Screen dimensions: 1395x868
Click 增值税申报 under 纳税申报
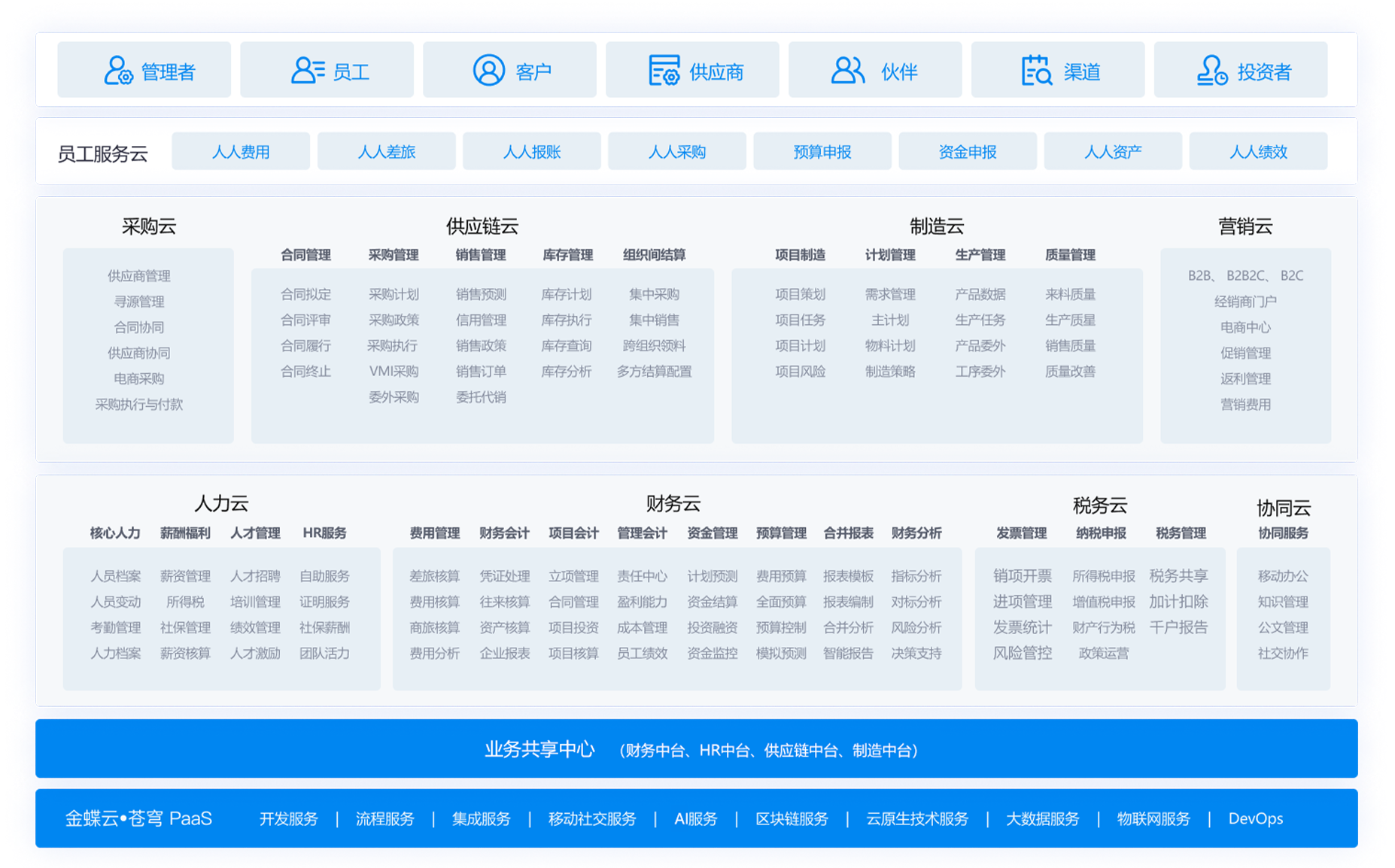tap(1103, 602)
